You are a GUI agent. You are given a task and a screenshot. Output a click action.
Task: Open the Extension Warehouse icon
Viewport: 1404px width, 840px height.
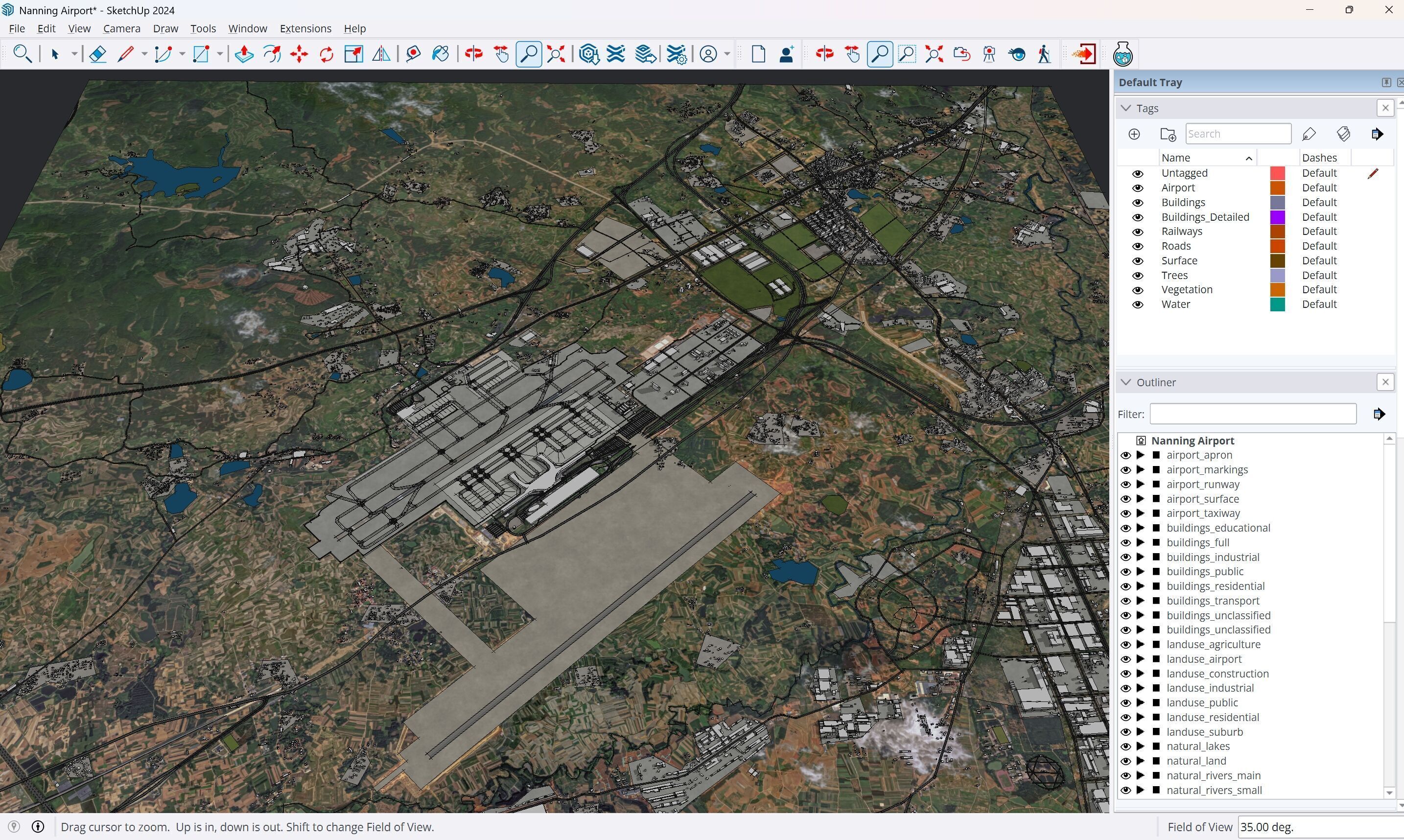pos(616,54)
